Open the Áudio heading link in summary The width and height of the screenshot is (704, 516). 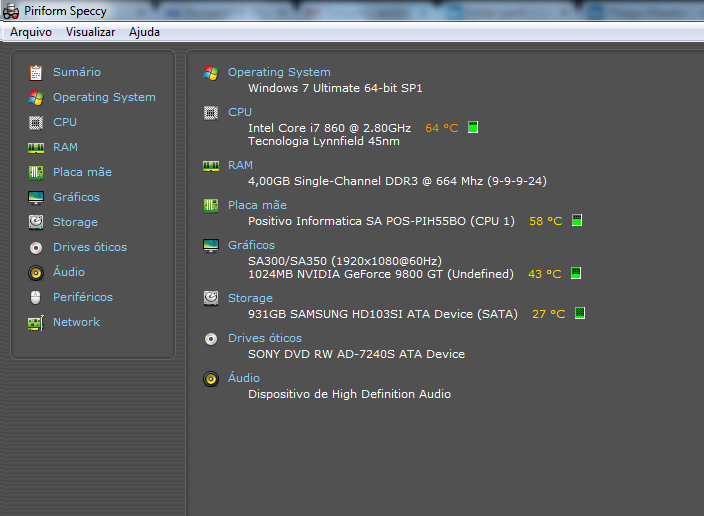click(244, 378)
